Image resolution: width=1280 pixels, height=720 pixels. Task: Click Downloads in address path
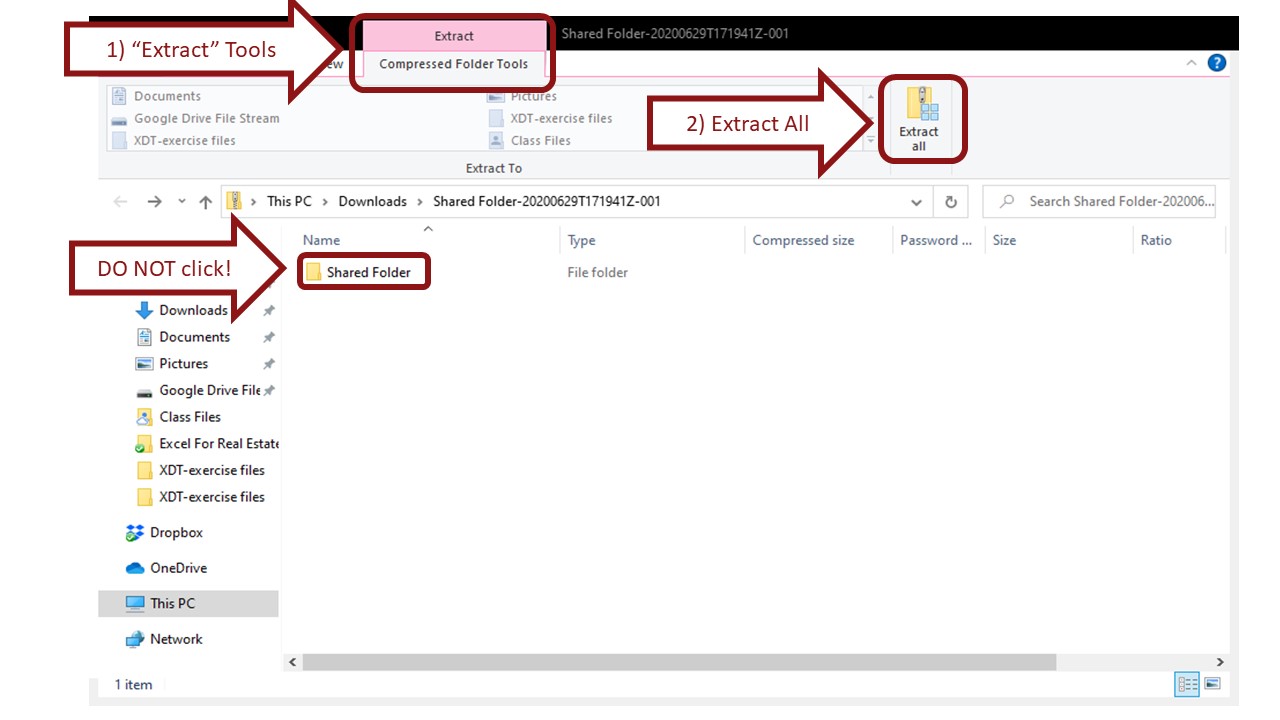coord(373,201)
